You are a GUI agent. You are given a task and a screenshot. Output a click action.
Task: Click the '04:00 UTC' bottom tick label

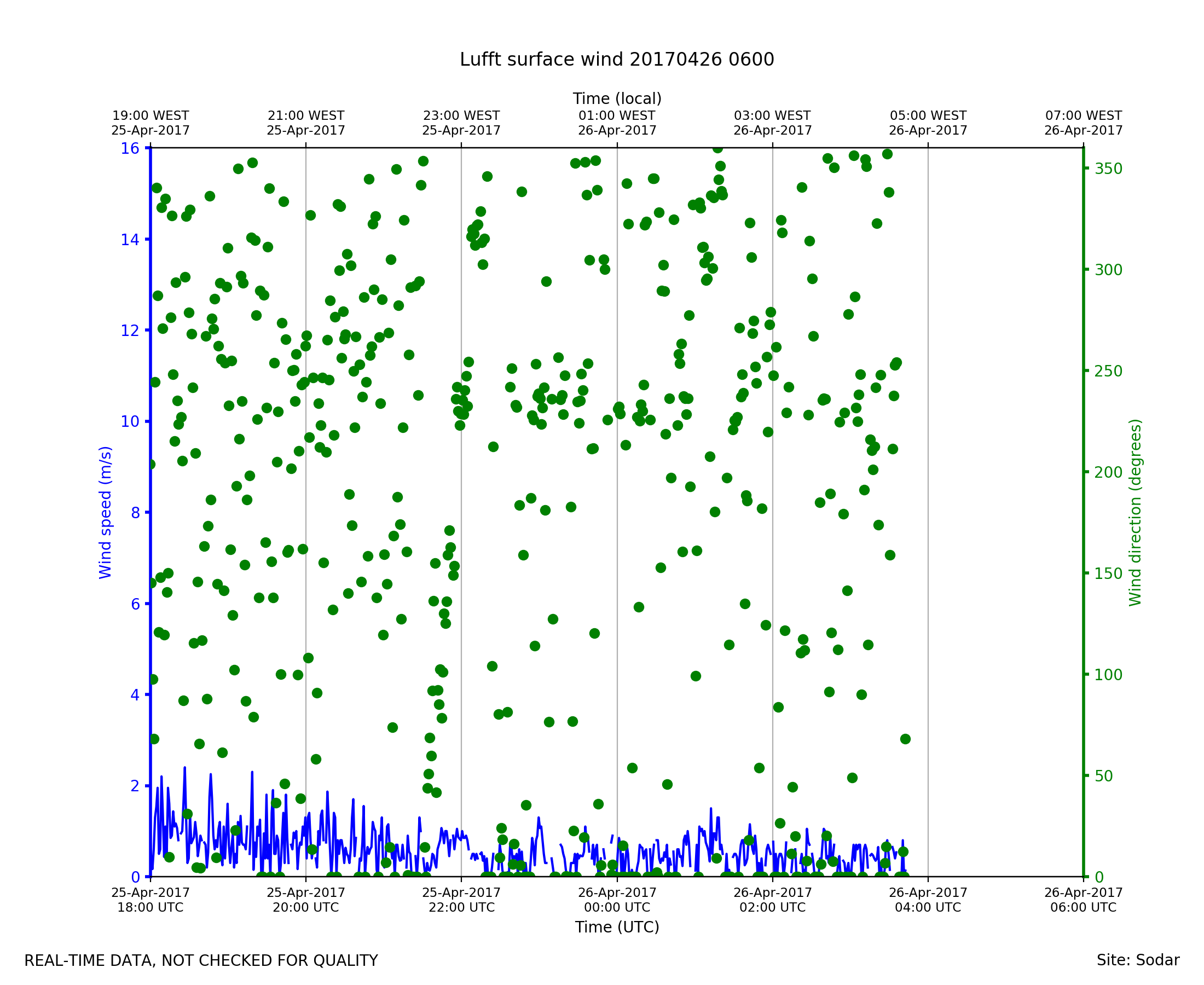[x=928, y=907]
